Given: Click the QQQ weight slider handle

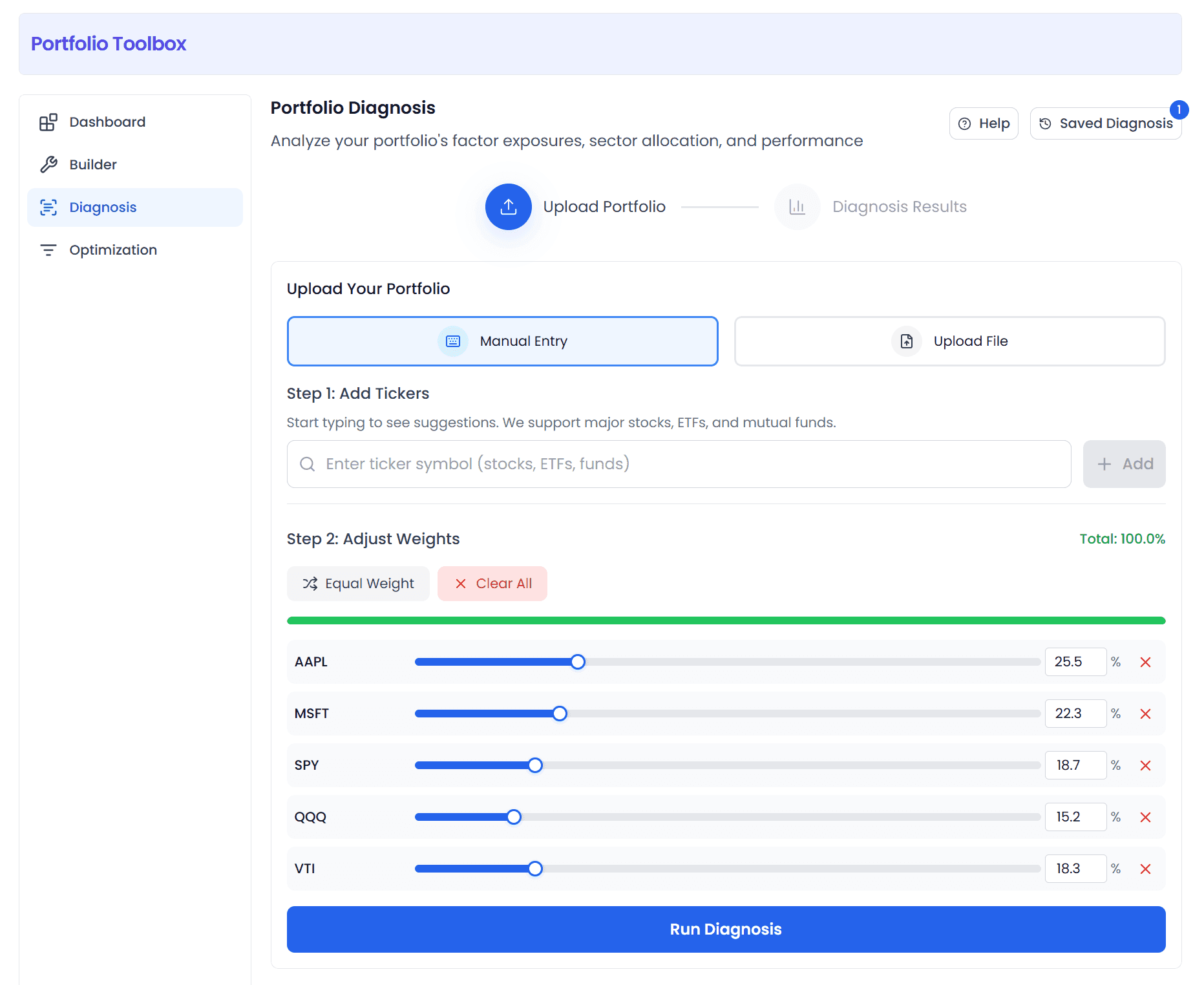Looking at the screenshot, I should coord(514,817).
